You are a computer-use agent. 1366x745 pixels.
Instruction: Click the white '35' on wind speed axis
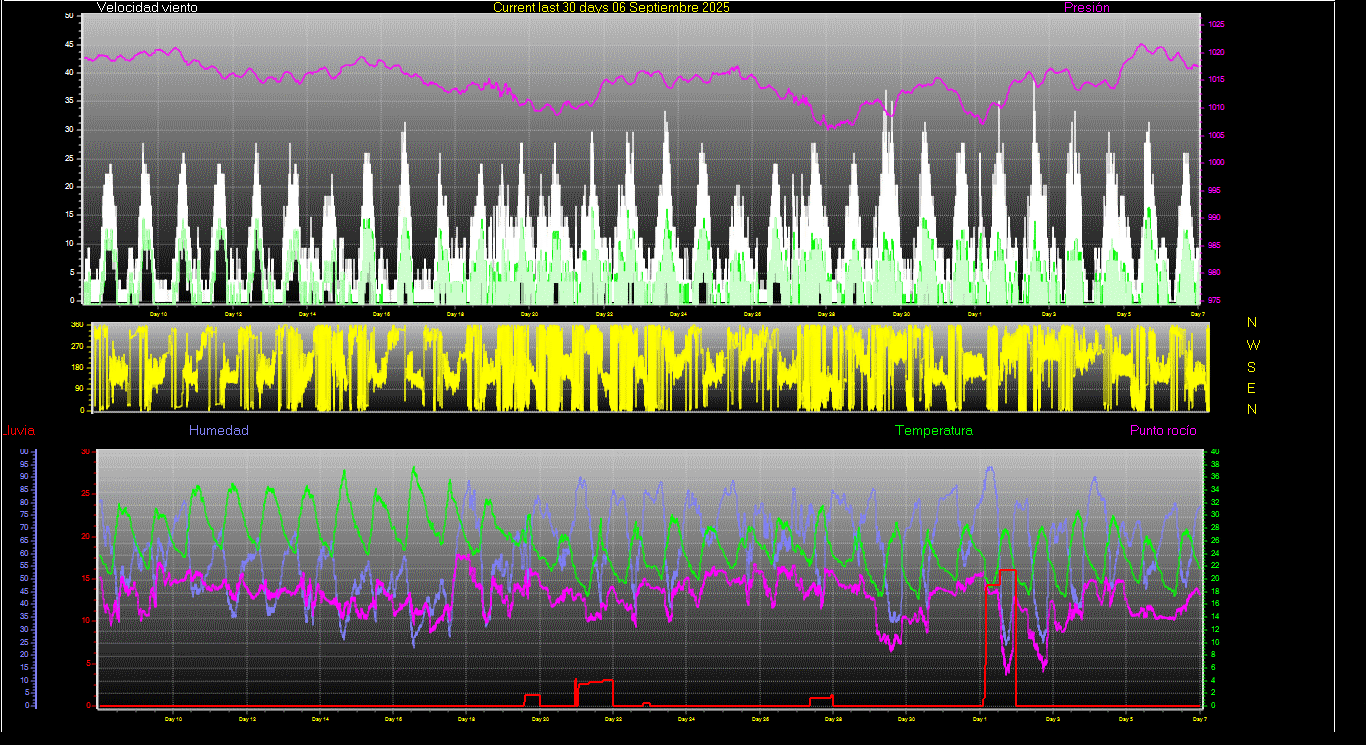69,101
